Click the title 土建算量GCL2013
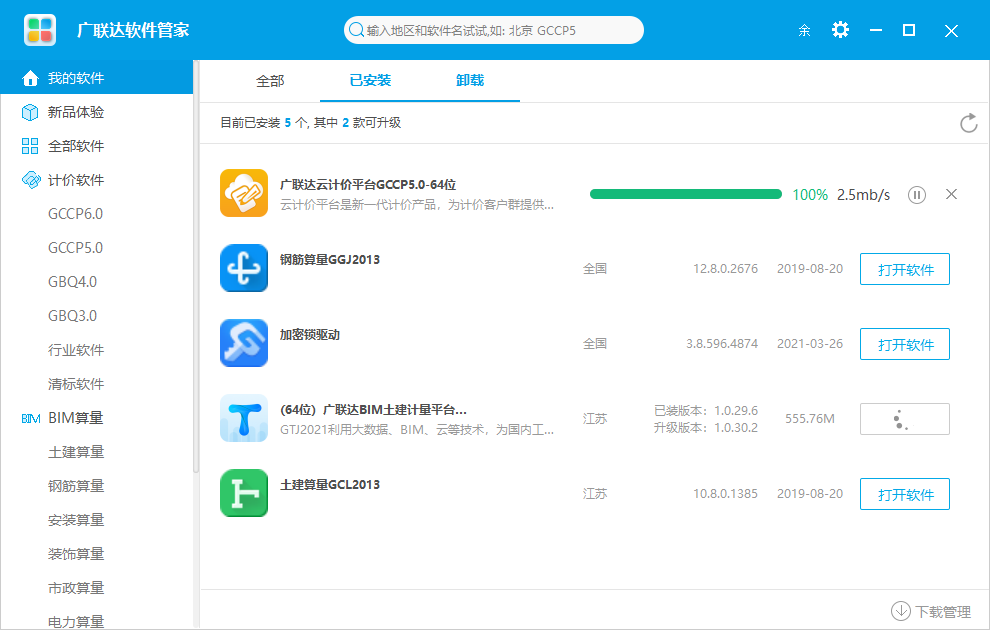The image size is (990, 630). click(330, 485)
